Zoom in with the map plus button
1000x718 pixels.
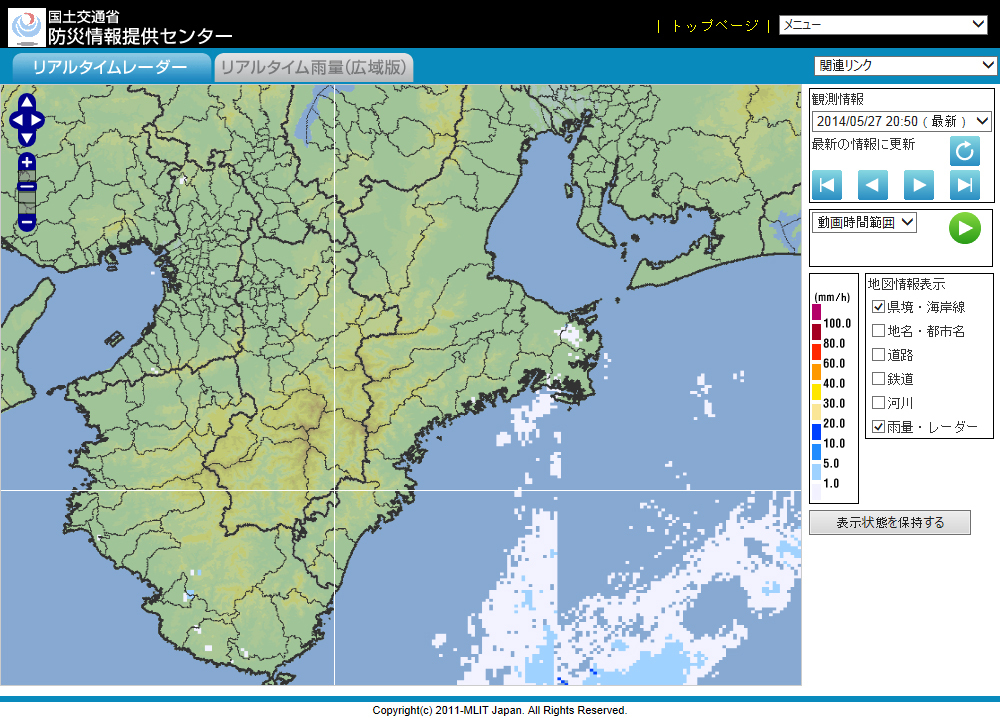click(27, 162)
